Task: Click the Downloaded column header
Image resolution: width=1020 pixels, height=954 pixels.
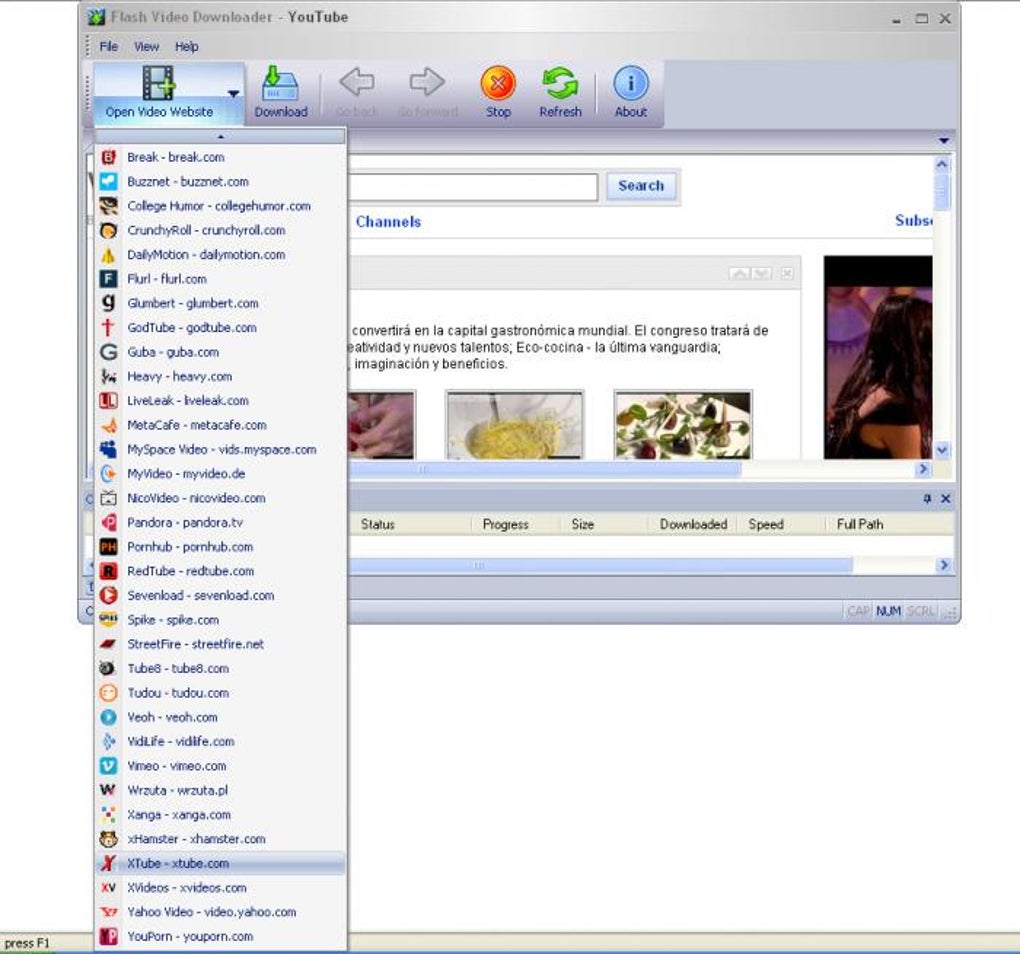Action: coord(693,524)
